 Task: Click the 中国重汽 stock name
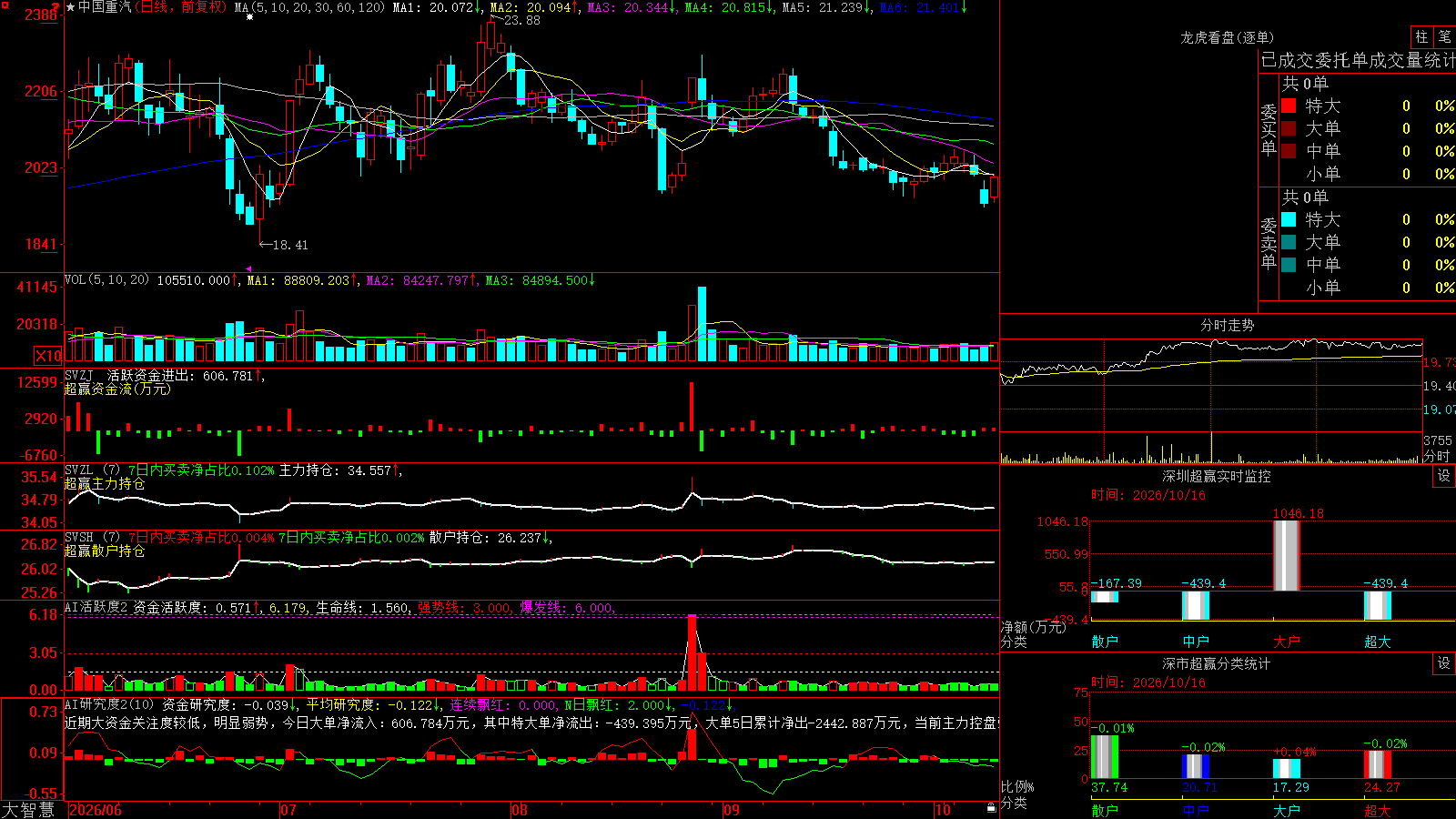coord(105,7)
